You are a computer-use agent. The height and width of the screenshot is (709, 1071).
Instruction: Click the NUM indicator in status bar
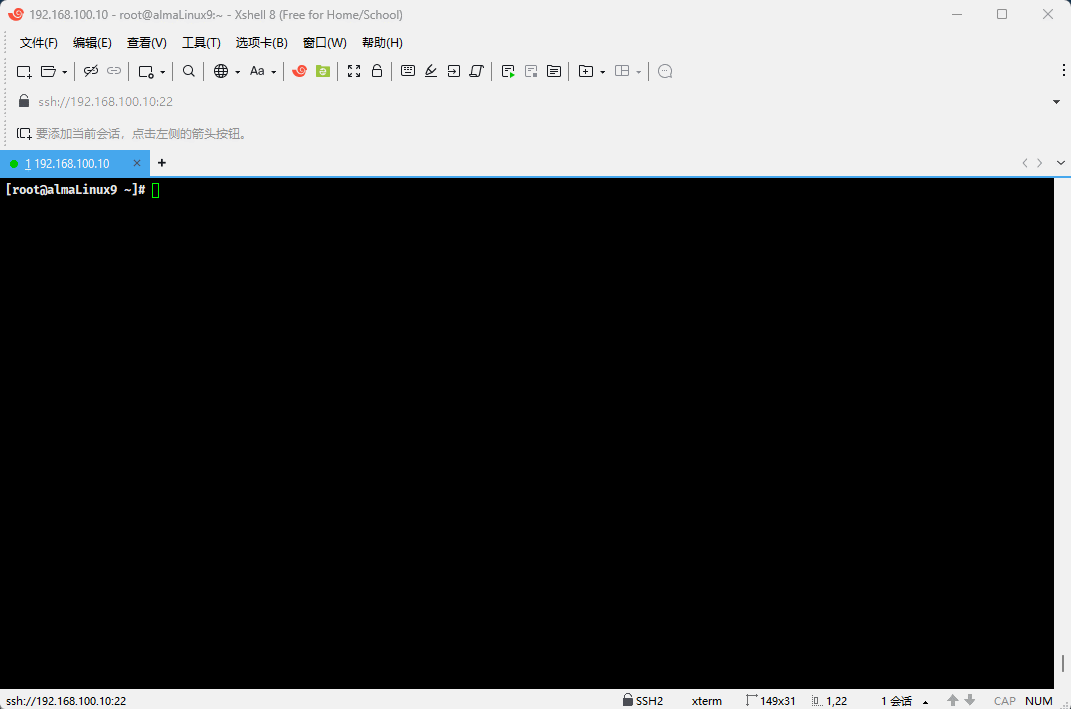pyautogui.click(x=1038, y=701)
